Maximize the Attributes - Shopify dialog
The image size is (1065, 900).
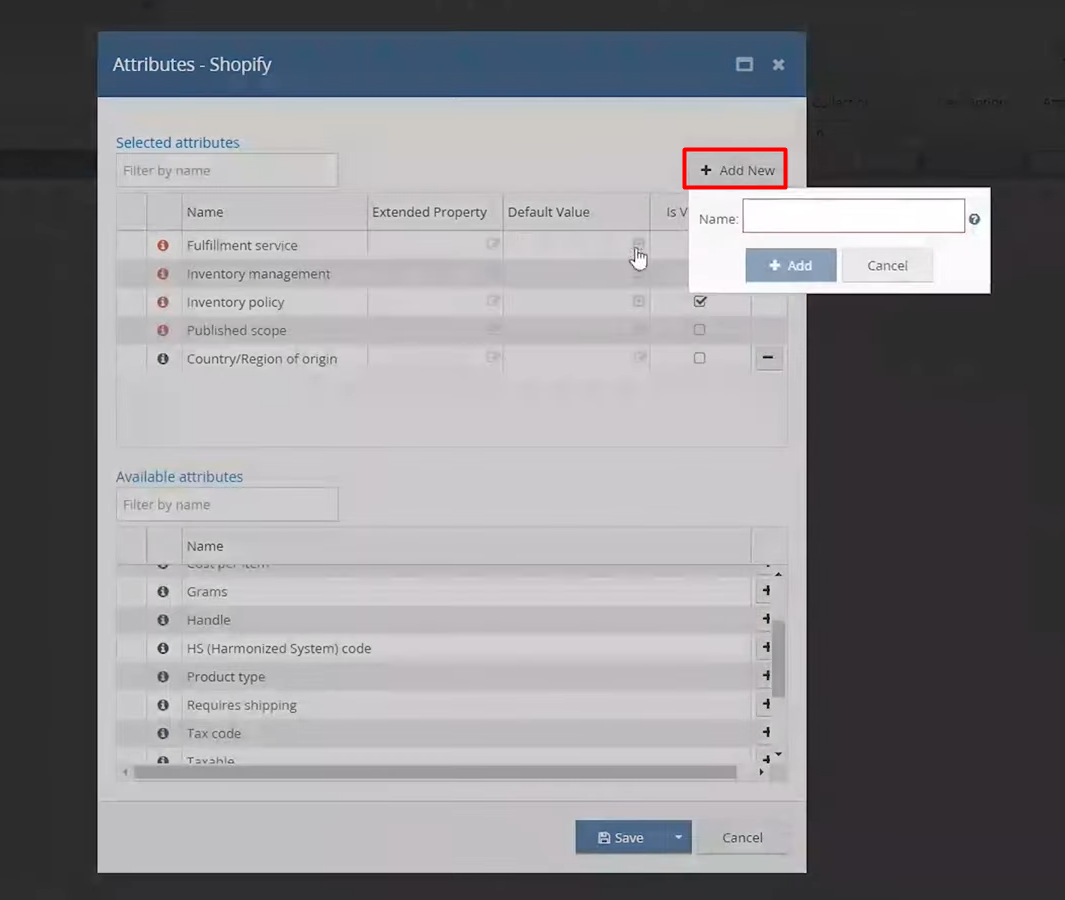click(x=744, y=65)
